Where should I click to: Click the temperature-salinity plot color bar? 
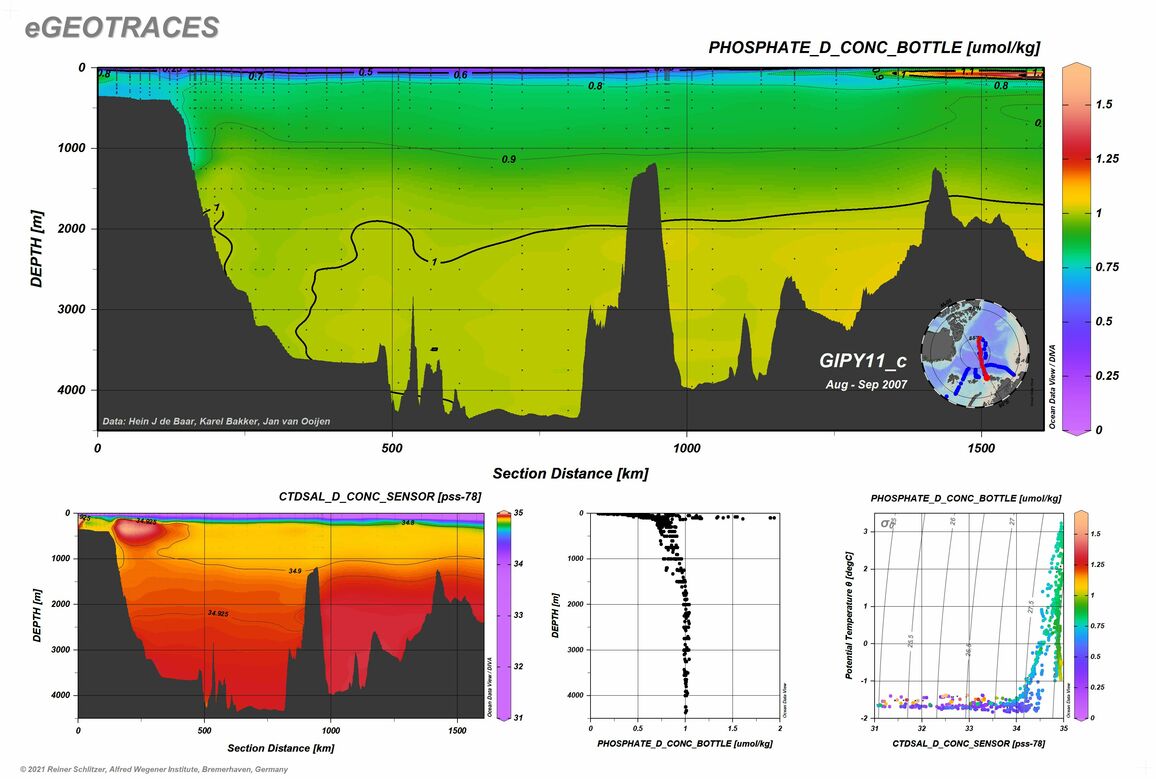(x=1080, y=615)
